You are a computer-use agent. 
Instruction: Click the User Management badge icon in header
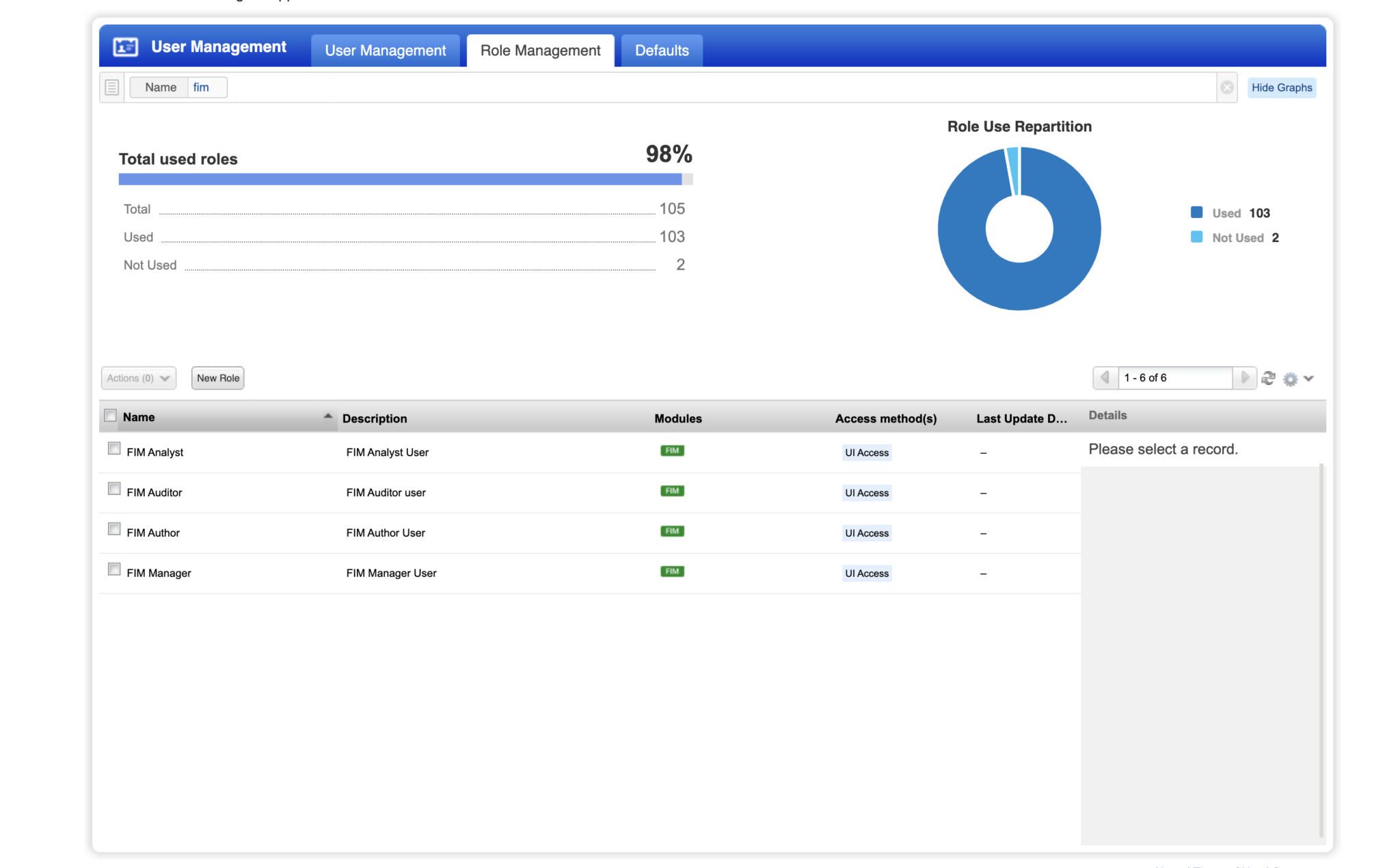[124, 46]
